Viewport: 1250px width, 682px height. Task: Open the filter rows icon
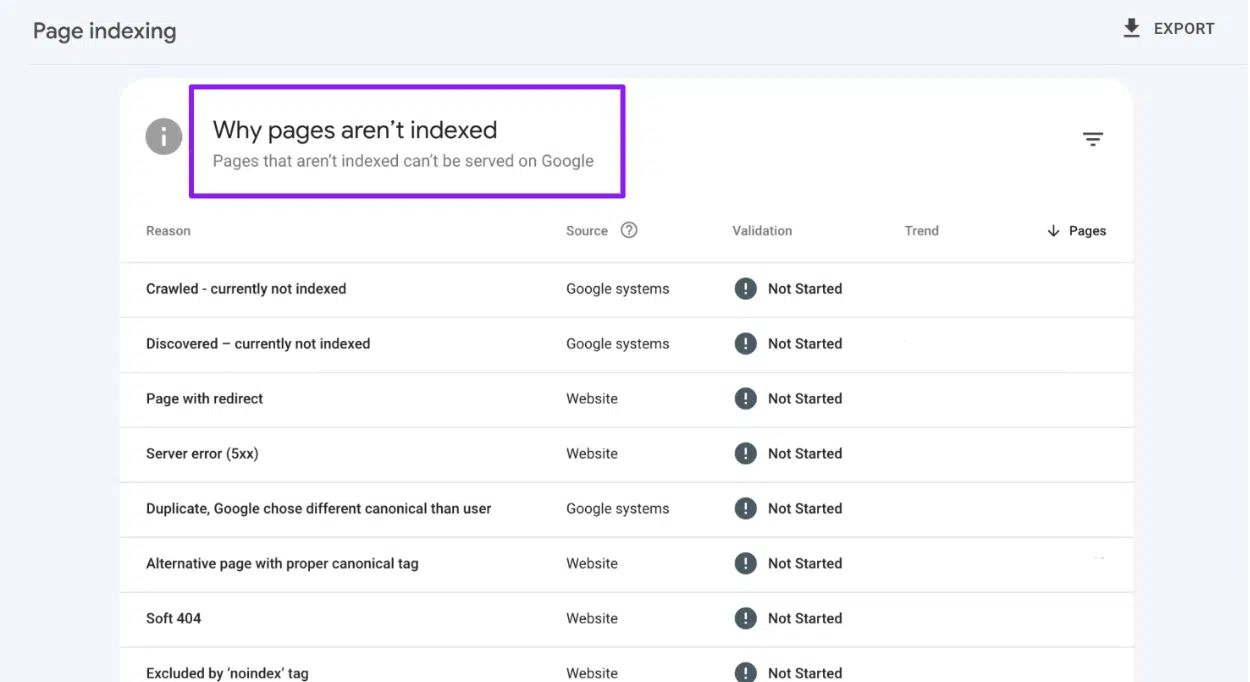1093,140
